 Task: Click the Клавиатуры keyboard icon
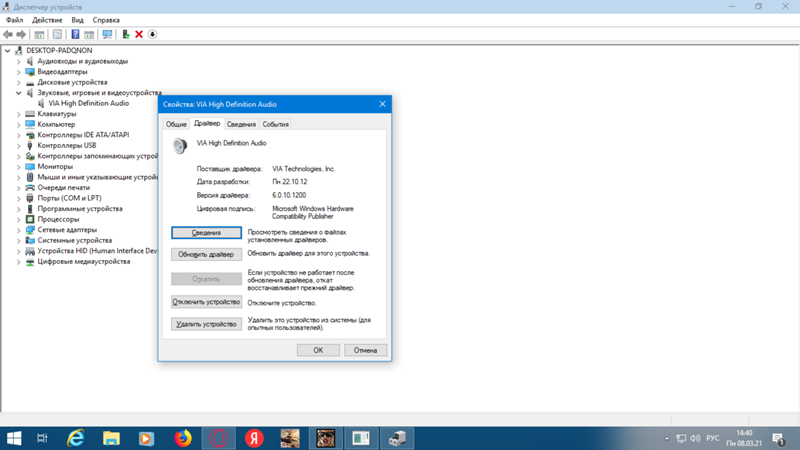[x=30, y=114]
